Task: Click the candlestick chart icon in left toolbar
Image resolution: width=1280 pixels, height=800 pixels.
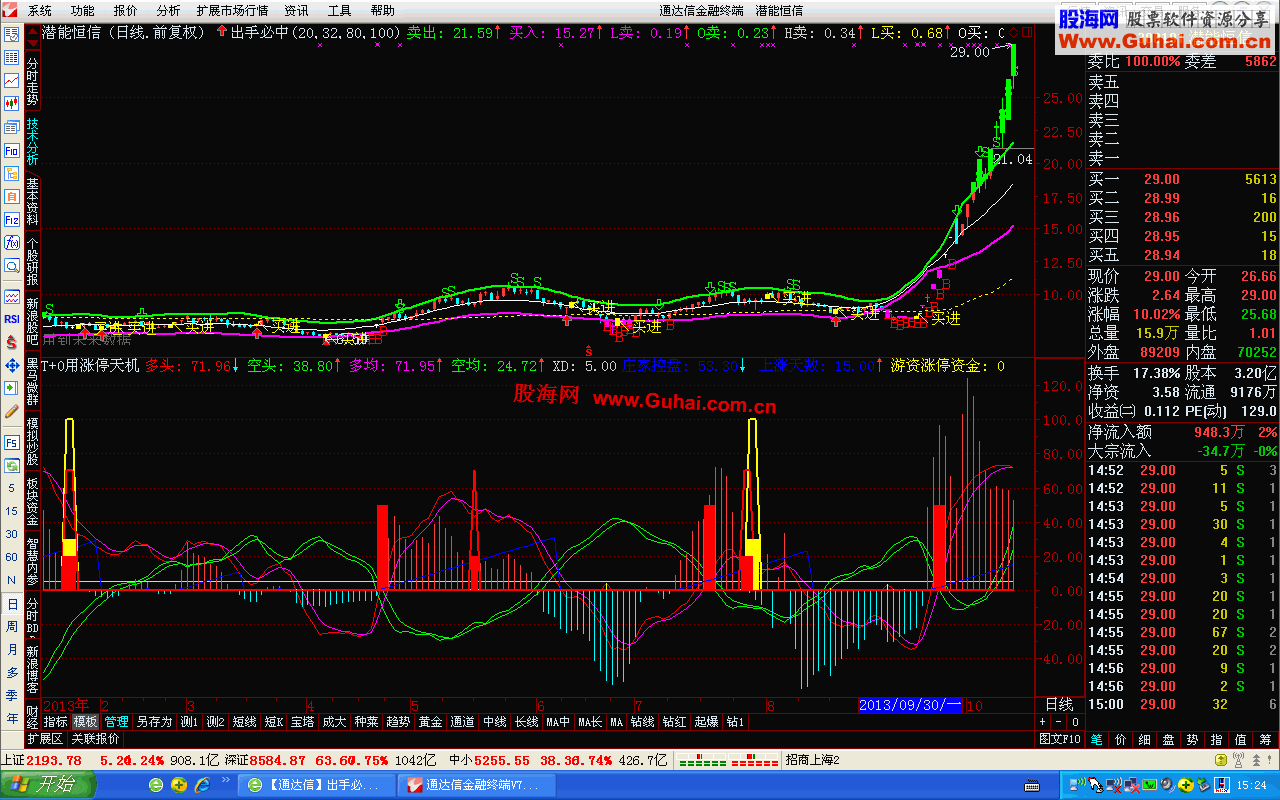Action: coord(12,103)
